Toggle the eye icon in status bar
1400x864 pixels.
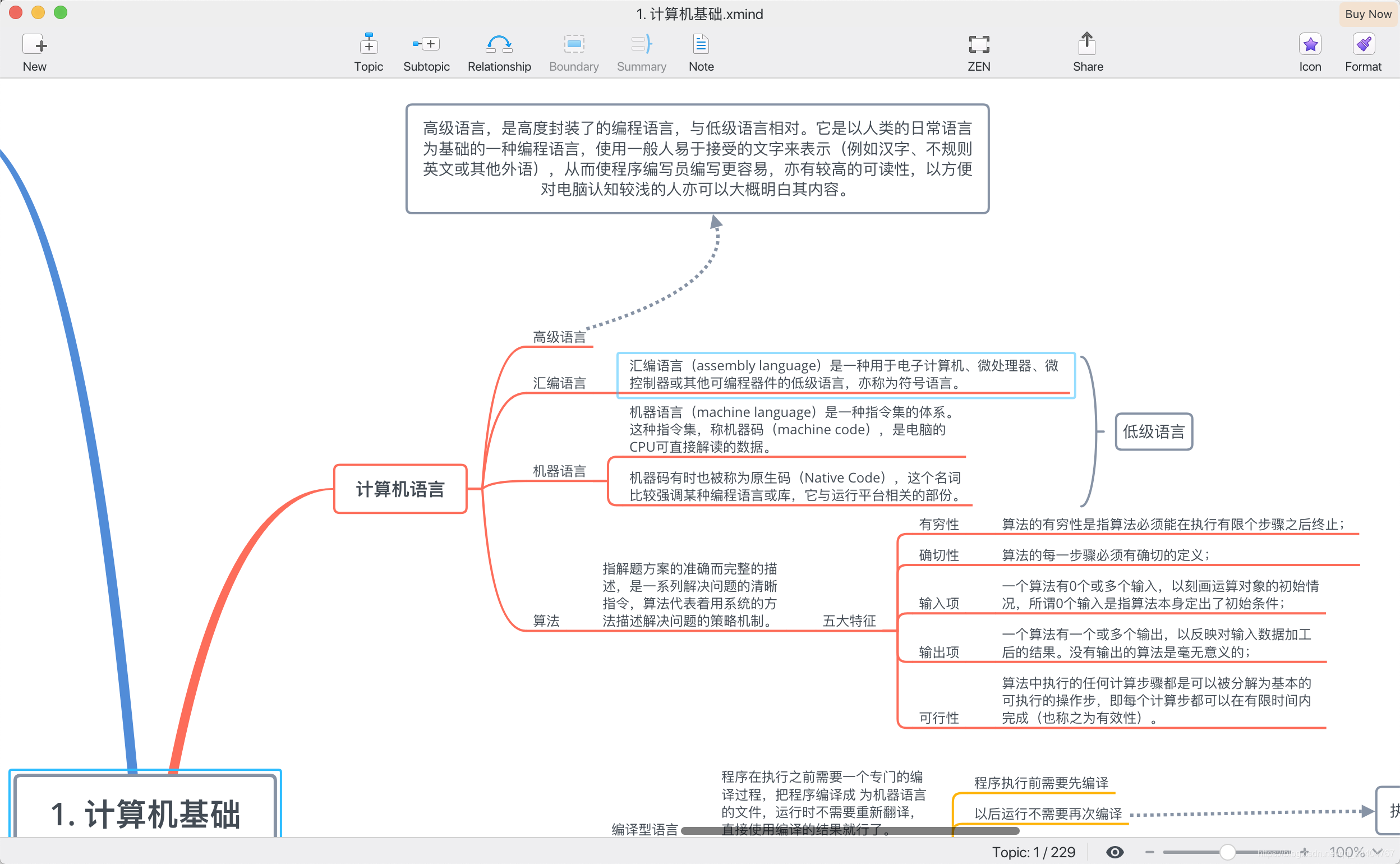pyautogui.click(x=1115, y=852)
